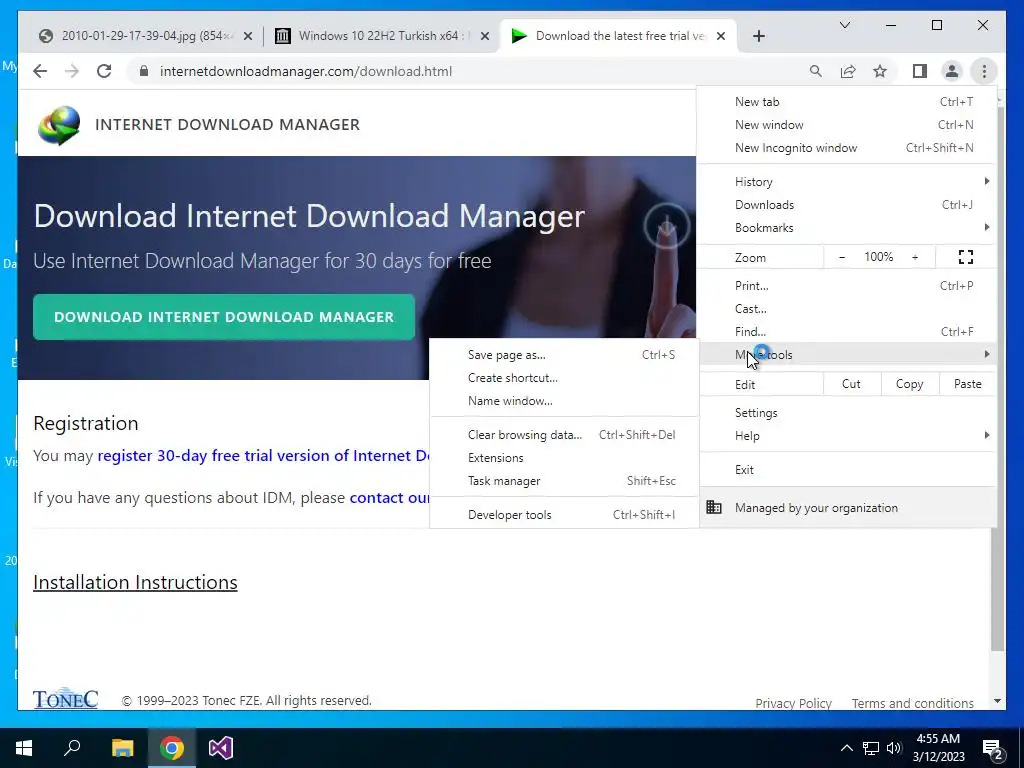Click the page vertical scrollbar thumb
Image resolution: width=1024 pixels, height=768 pixels.
click(997, 379)
